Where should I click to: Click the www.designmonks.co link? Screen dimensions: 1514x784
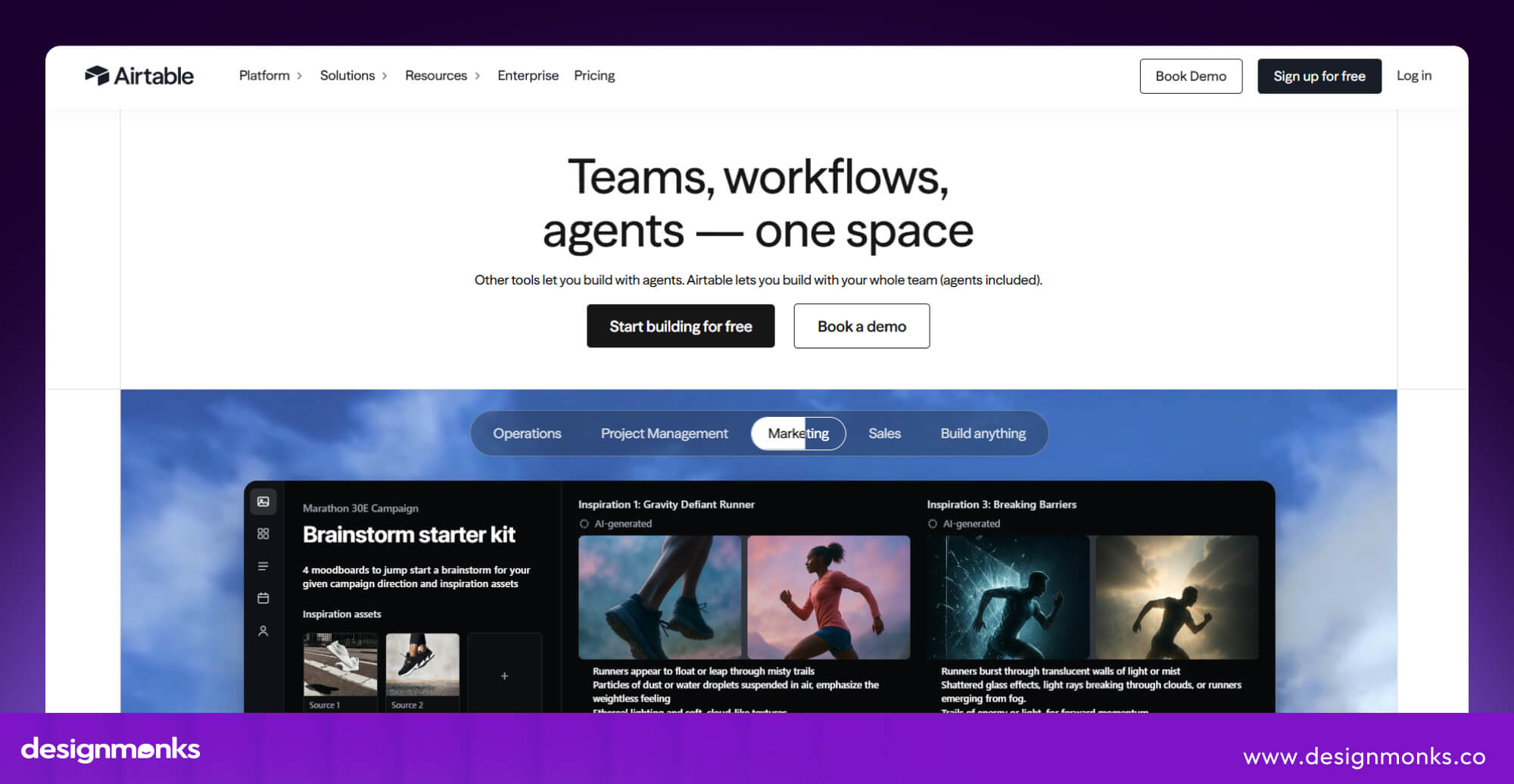1364,756
